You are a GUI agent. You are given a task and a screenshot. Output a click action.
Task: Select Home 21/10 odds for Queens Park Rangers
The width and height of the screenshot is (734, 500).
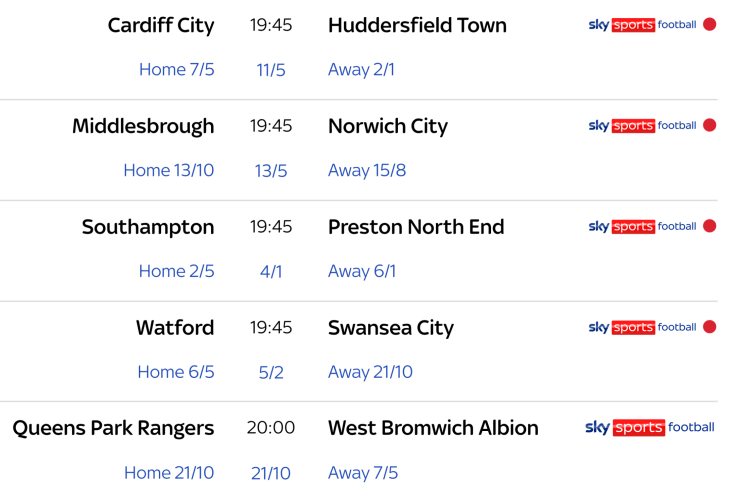point(169,473)
